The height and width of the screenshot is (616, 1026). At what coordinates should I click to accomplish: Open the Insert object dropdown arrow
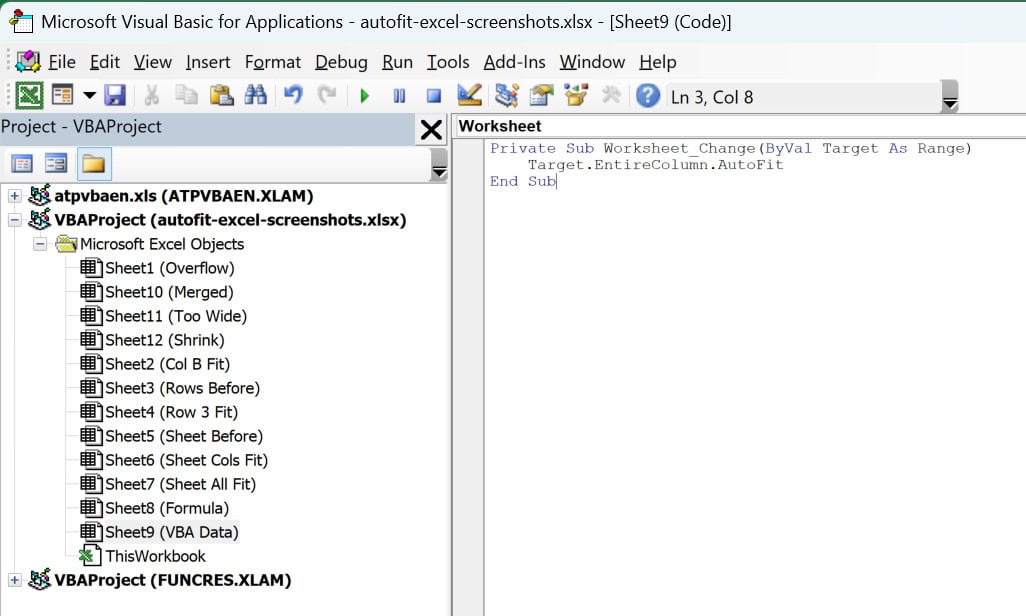click(x=90, y=96)
